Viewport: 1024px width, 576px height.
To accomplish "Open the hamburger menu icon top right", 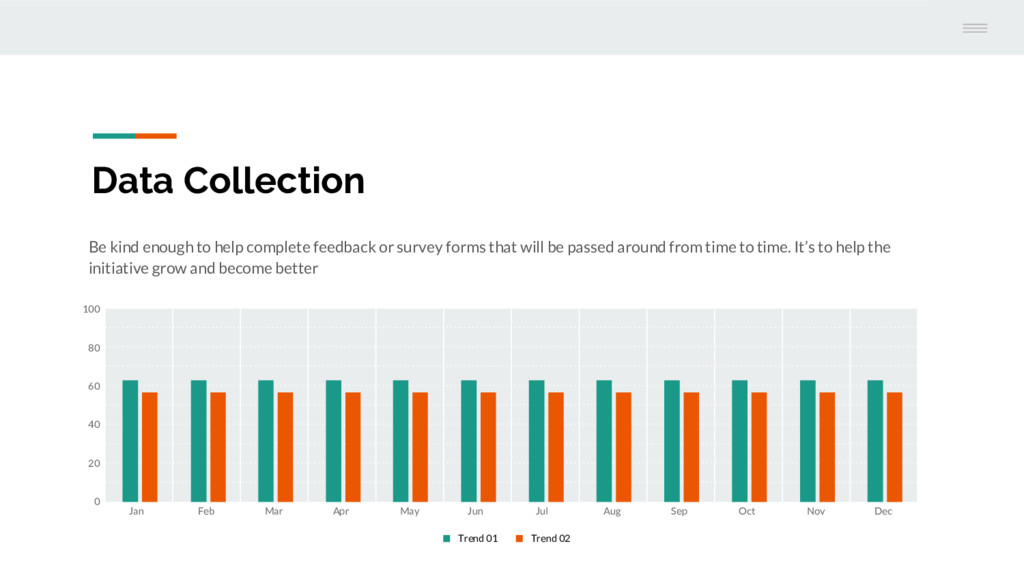I will [x=974, y=28].
